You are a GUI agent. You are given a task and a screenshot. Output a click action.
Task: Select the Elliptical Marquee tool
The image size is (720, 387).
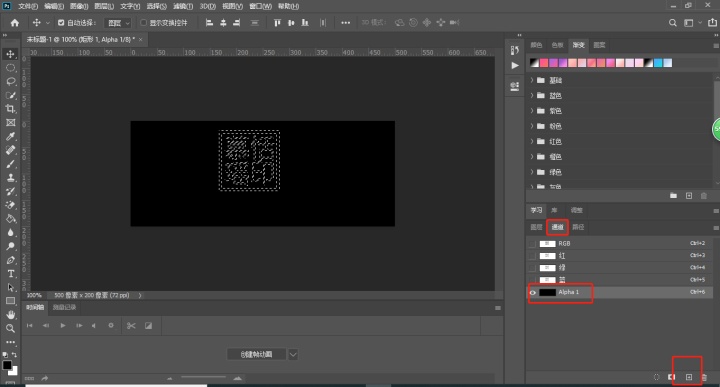10,68
